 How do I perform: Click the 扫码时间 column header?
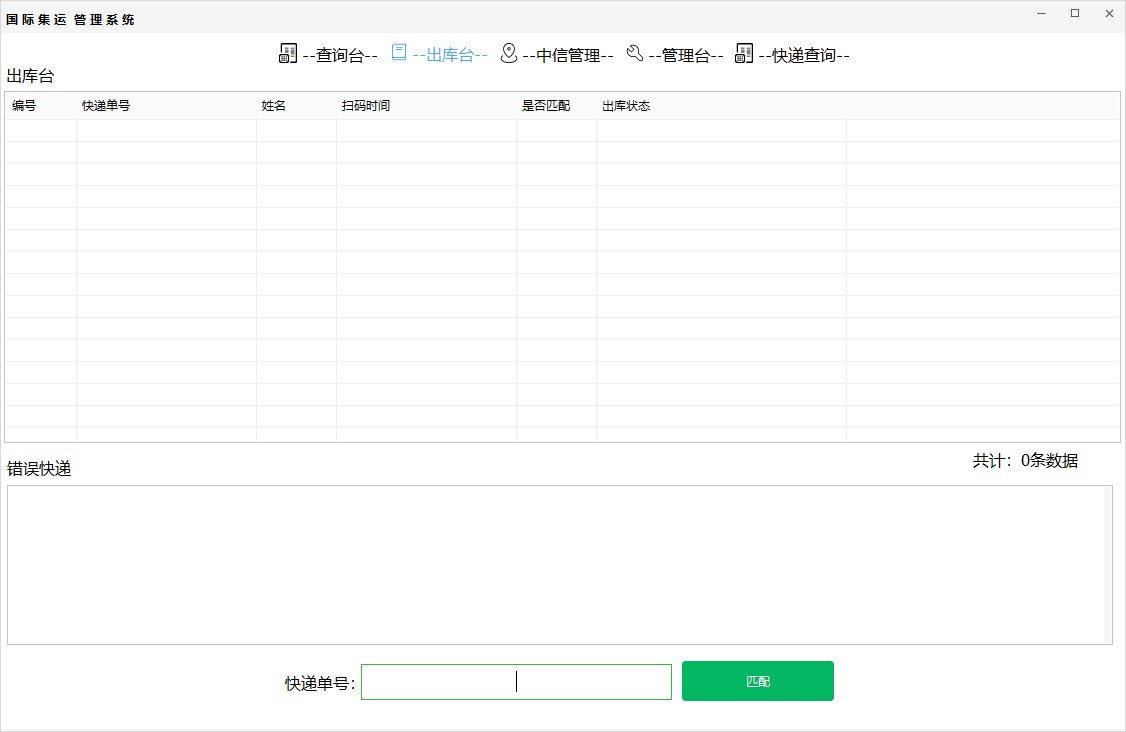coord(426,106)
